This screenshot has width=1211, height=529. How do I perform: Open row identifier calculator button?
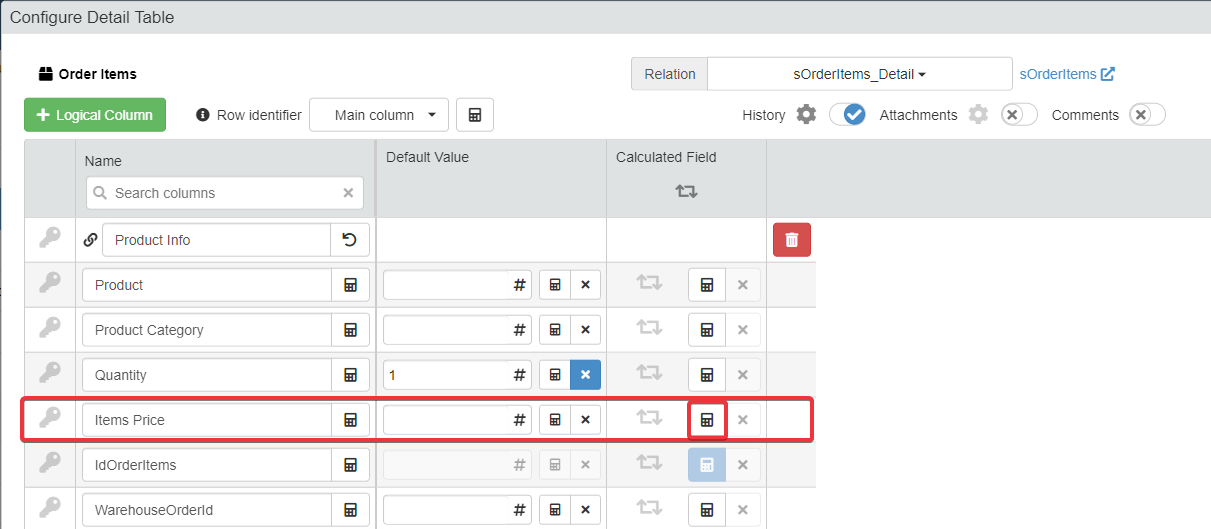click(x=475, y=115)
